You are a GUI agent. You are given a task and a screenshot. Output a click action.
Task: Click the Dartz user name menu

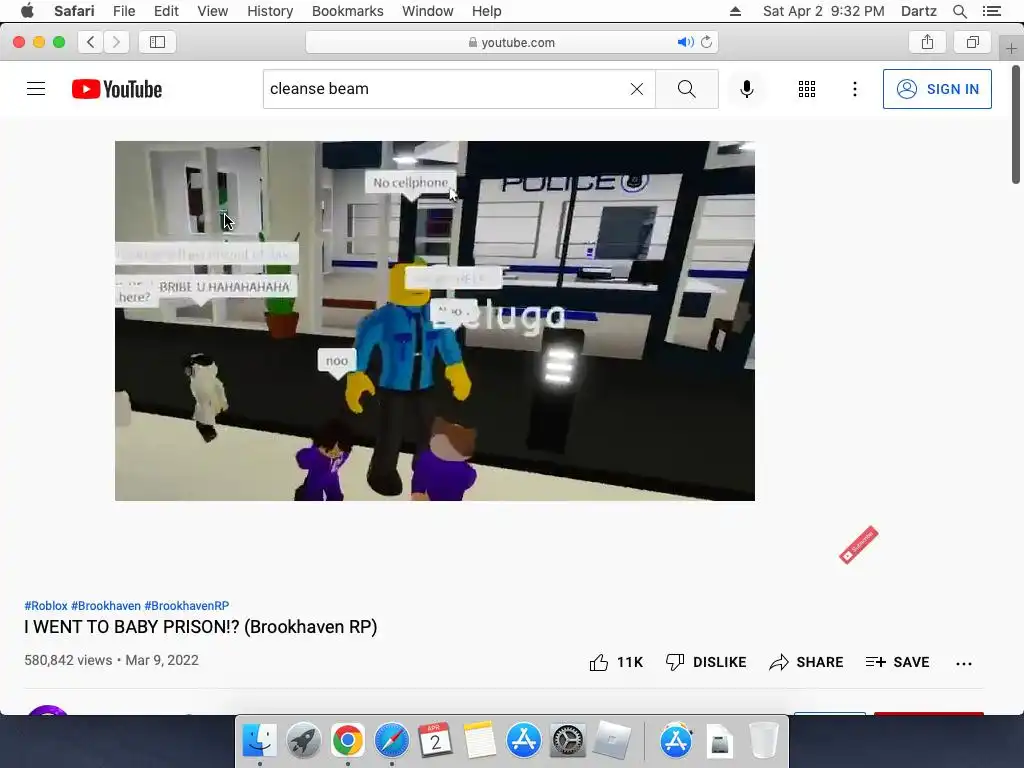[x=919, y=11]
